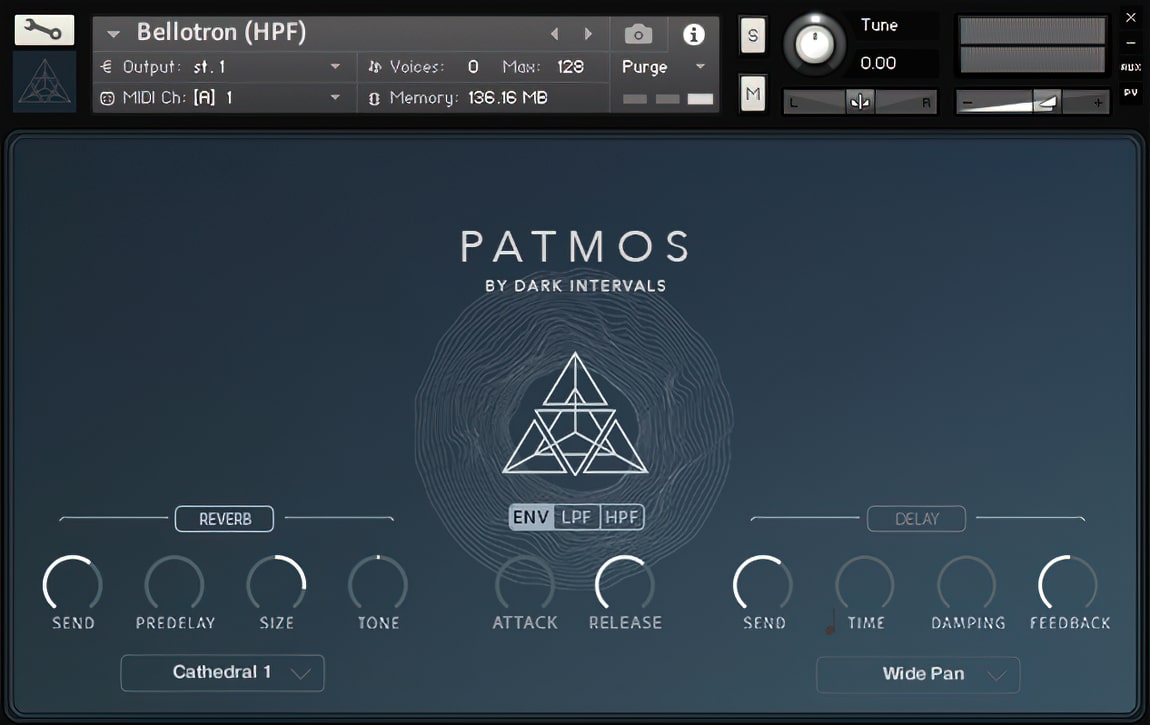Viewport: 1150px width, 725px height.
Task: Toggle the delay time note sync icon
Action: click(x=831, y=622)
